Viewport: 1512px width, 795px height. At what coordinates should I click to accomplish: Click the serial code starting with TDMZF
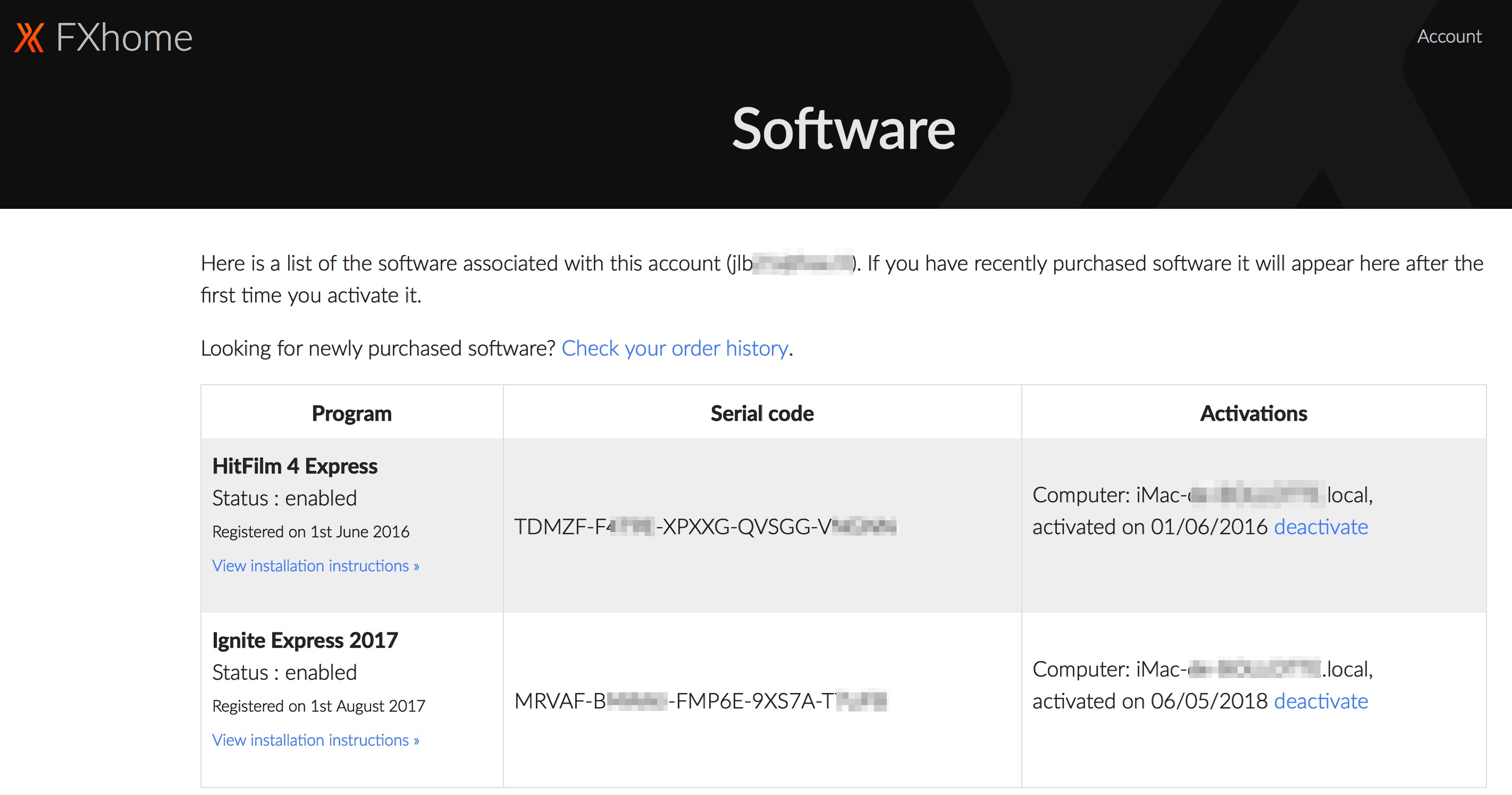[x=705, y=526]
